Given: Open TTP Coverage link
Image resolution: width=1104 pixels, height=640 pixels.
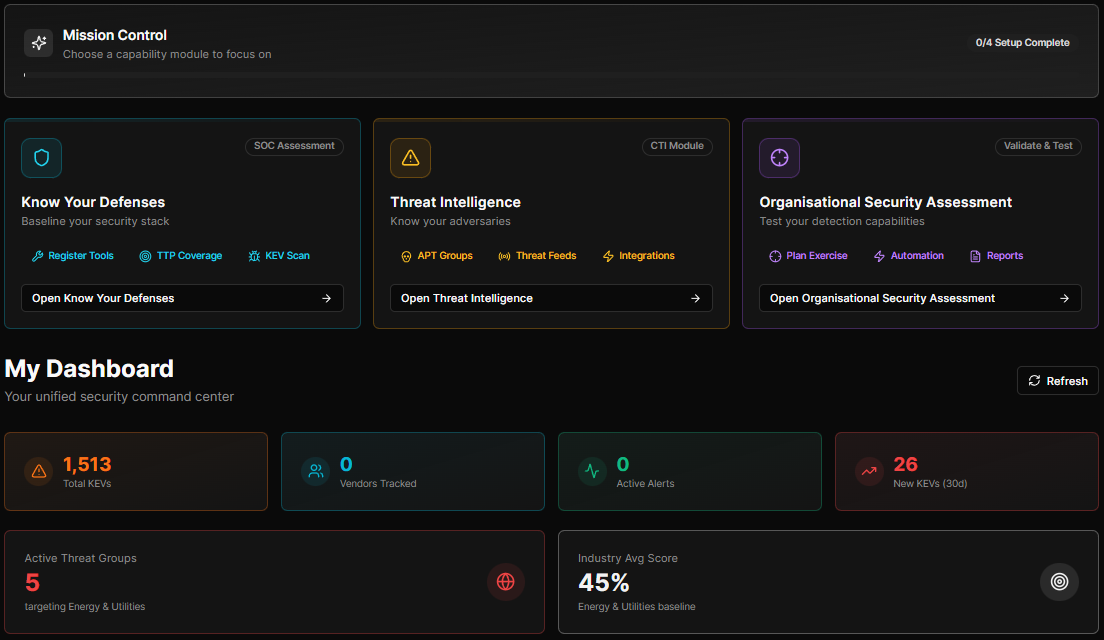Looking at the screenshot, I should (x=181, y=256).
